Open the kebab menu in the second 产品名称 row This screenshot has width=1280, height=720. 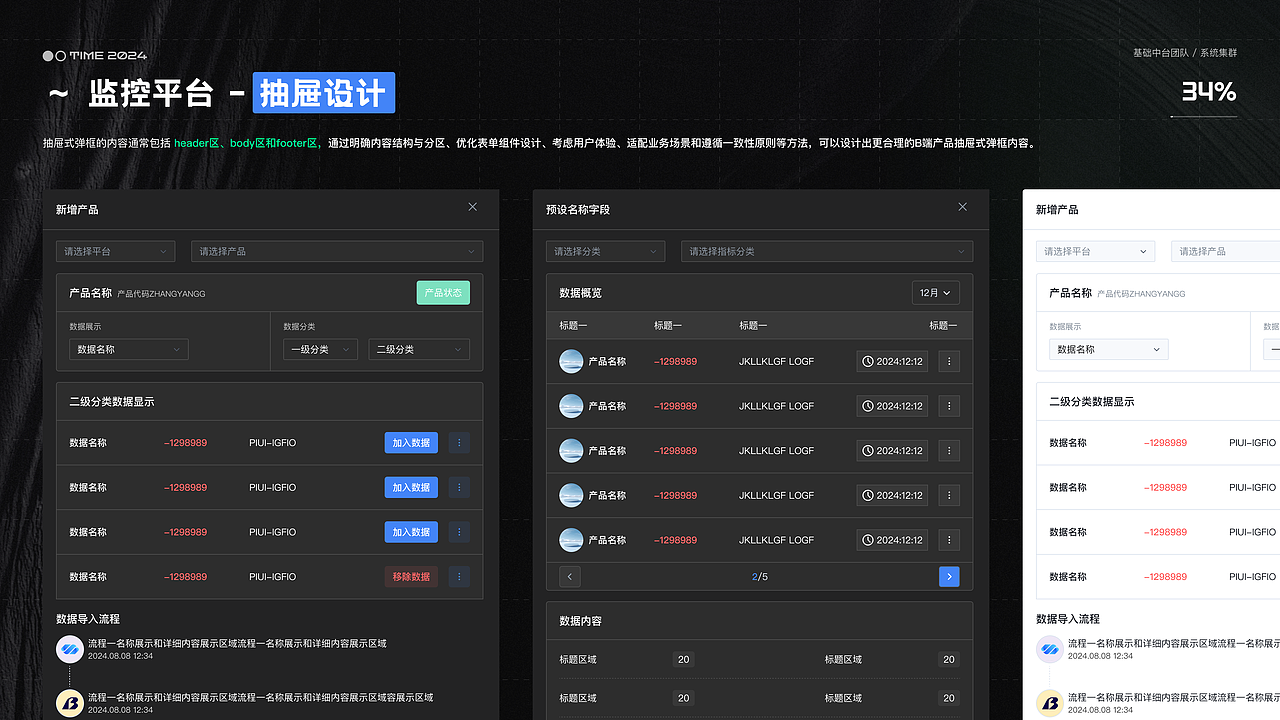[949, 406]
